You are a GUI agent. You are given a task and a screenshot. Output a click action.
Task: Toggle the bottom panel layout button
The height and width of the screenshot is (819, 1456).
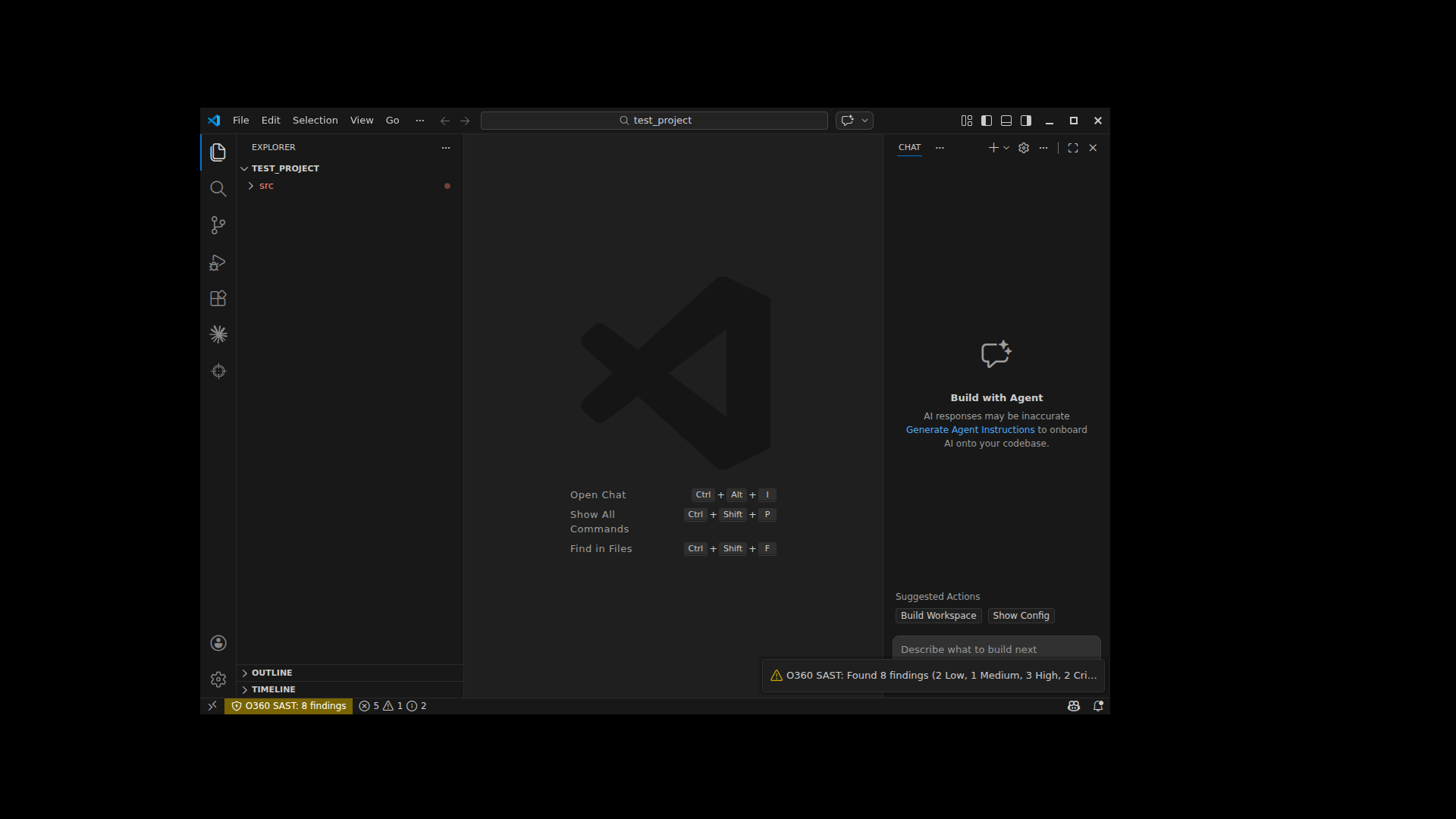click(1006, 121)
